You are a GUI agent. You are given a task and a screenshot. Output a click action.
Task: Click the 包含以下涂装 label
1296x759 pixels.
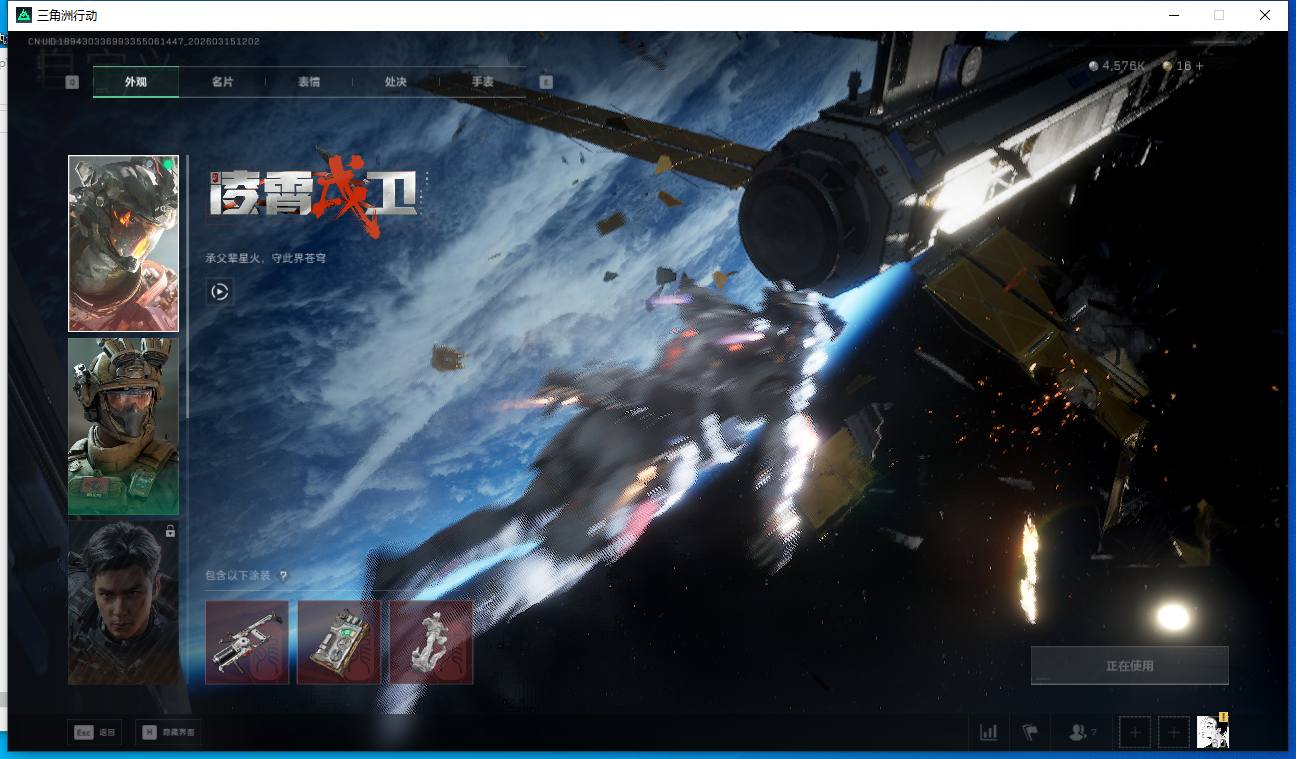238,576
